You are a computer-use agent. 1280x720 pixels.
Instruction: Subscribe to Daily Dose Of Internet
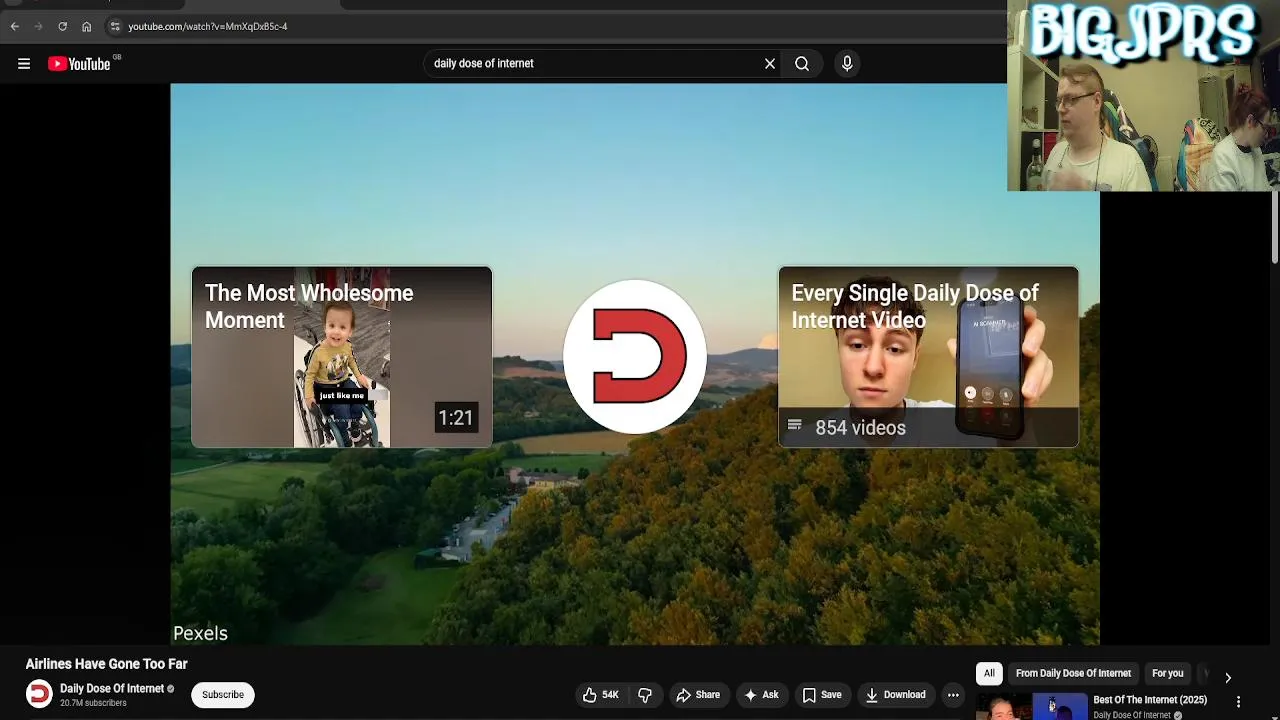[x=223, y=695]
